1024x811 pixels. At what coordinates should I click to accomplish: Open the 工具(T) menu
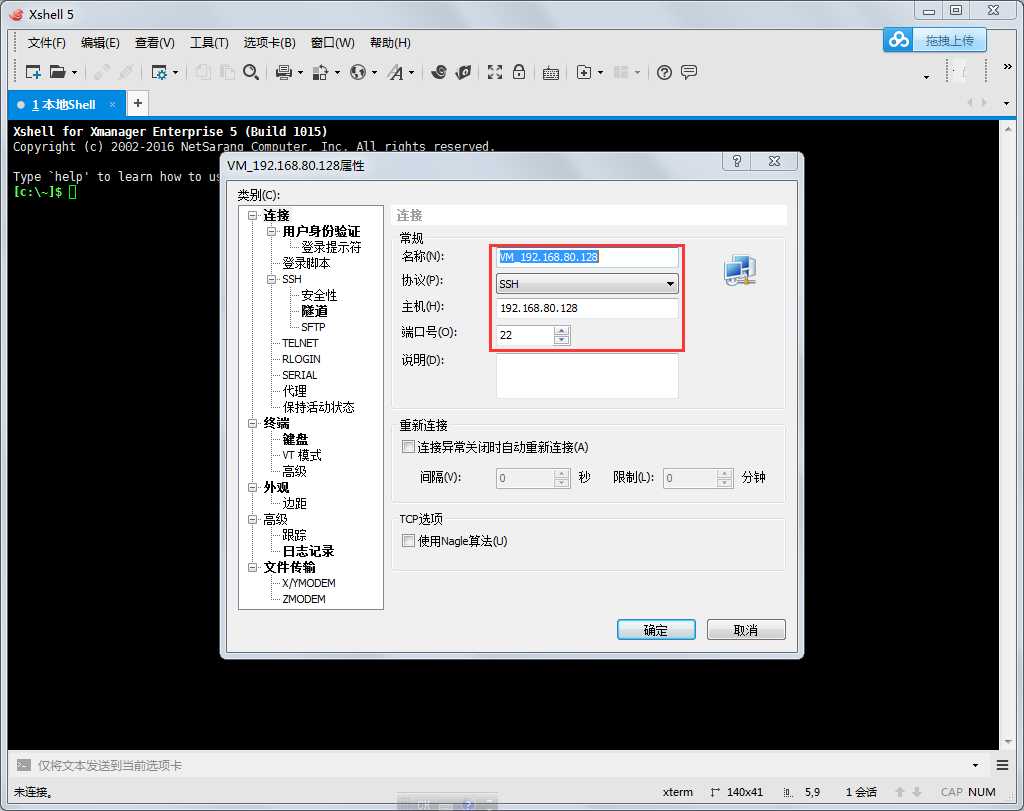click(x=209, y=42)
